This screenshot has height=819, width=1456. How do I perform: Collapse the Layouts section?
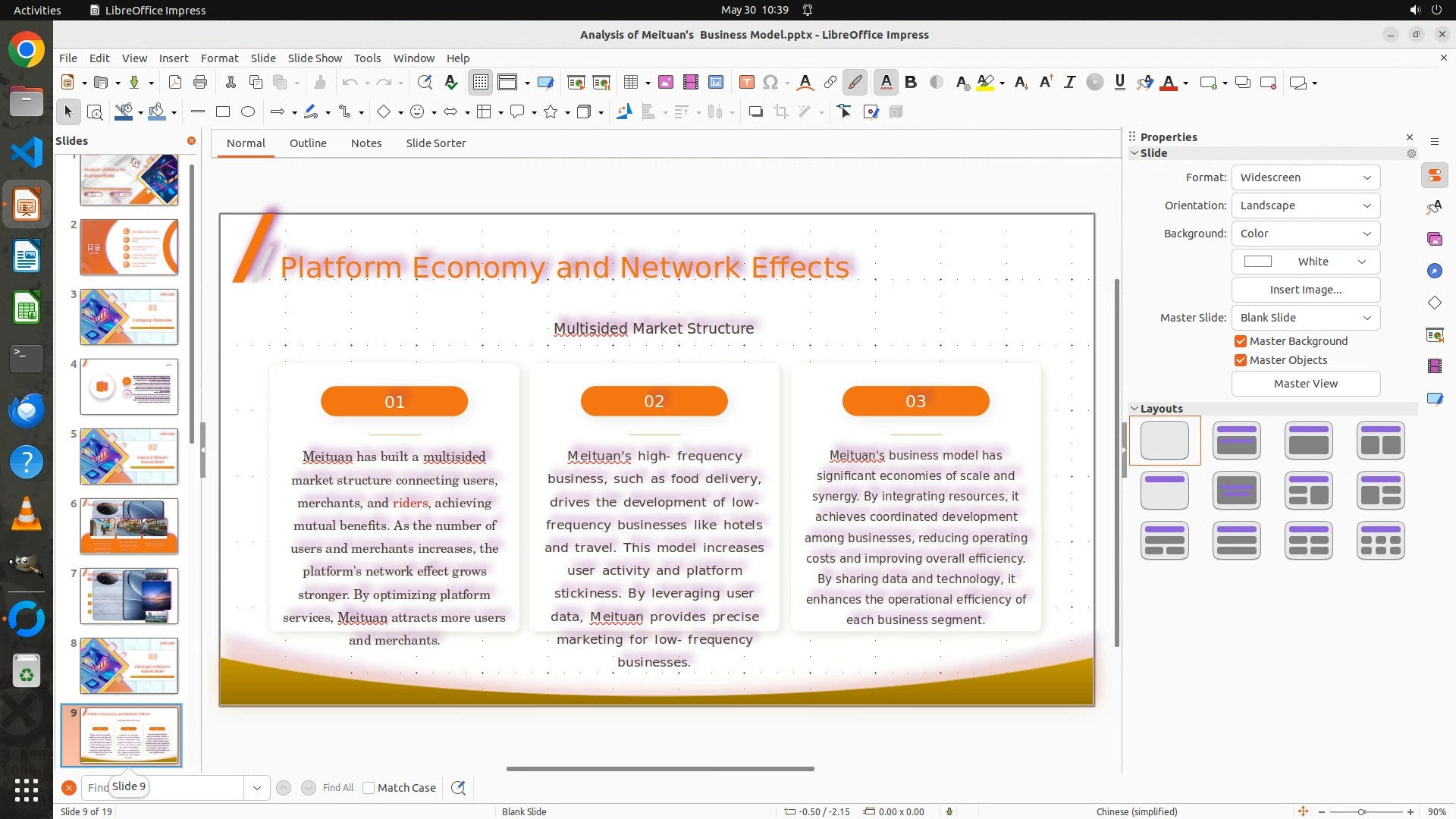point(1135,409)
